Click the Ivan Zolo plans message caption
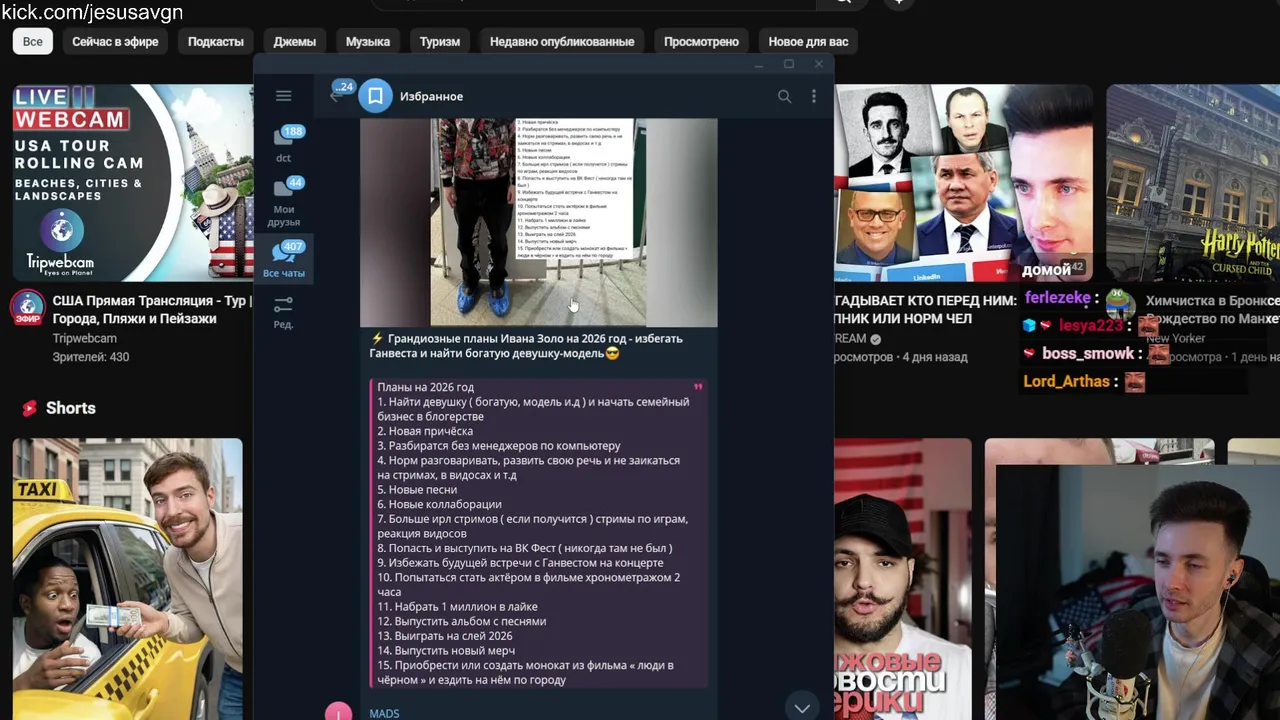Screen dimensions: 1280x720 [x=527, y=345]
